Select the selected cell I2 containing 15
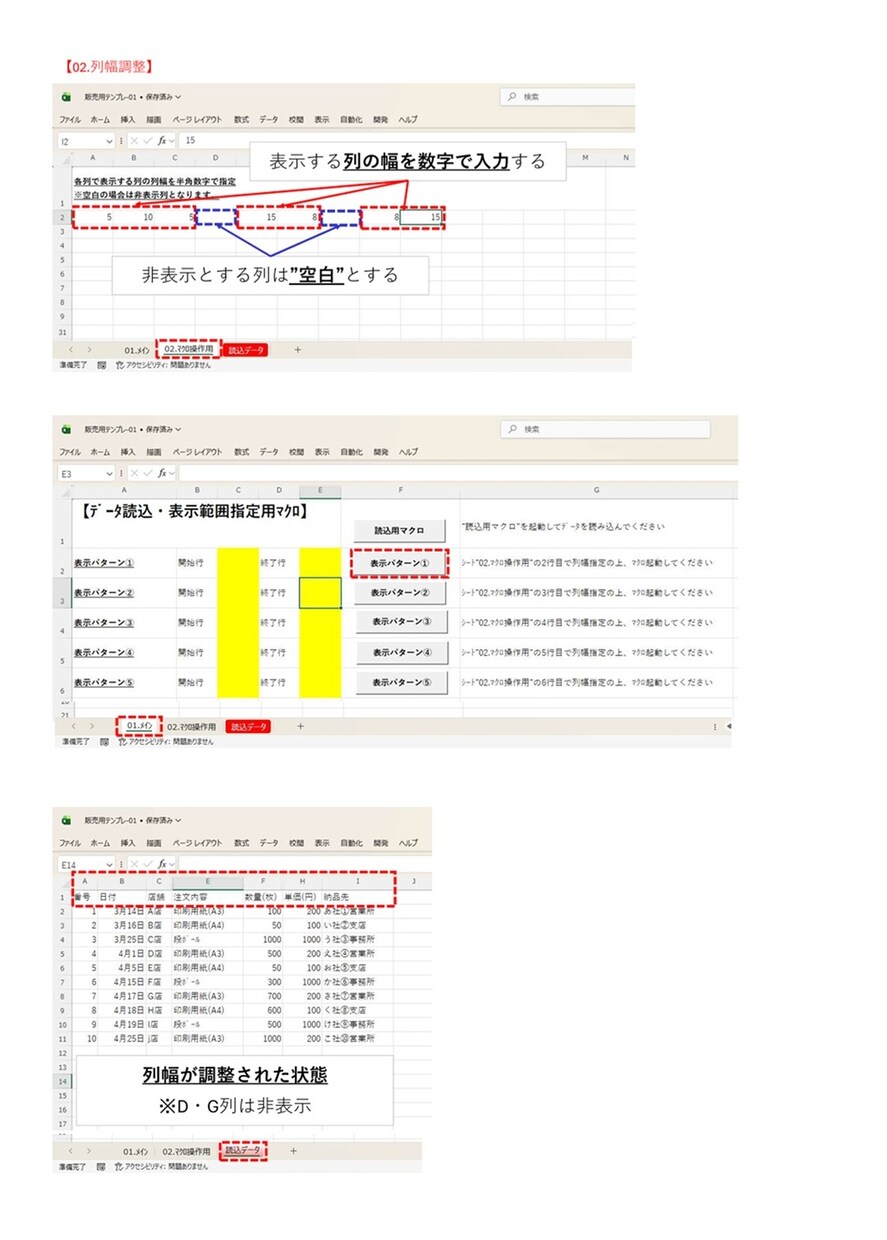The height and width of the screenshot is (1240, 887). click(420, 217)
